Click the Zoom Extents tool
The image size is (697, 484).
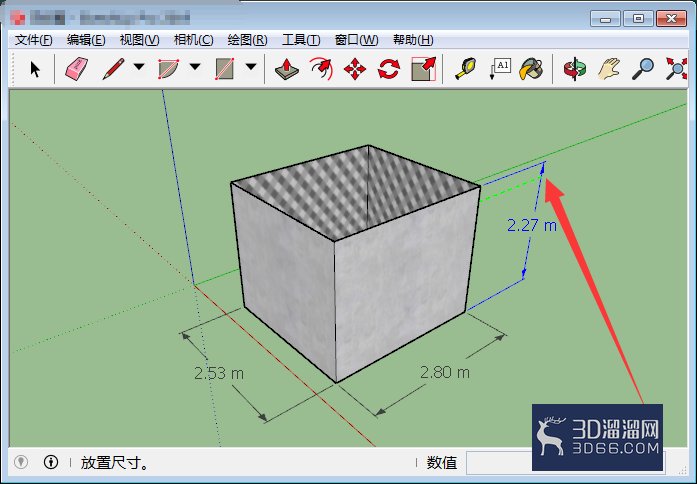click(x=676, y=69)
